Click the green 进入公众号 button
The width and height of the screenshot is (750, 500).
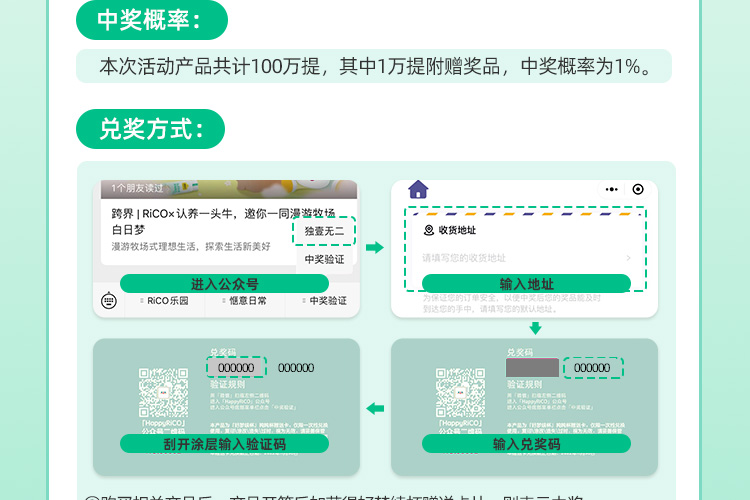click(224, 284)
